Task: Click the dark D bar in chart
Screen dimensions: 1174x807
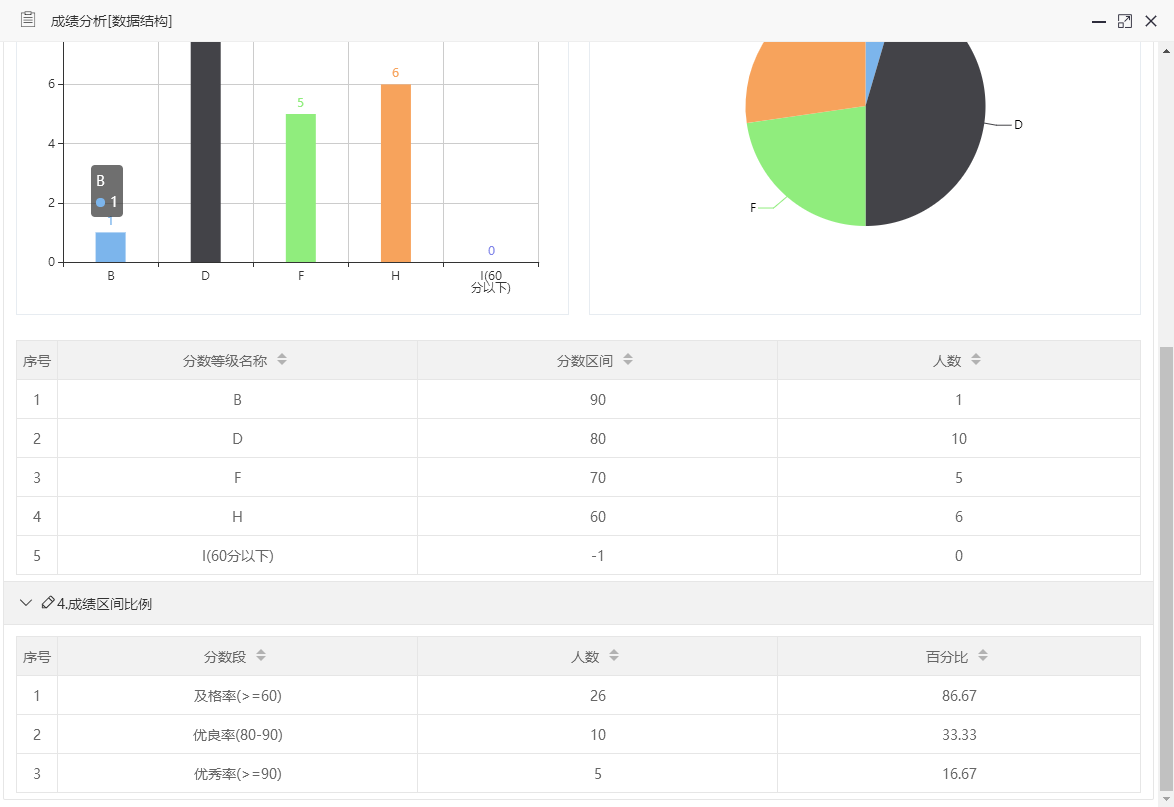Action: 206,152
